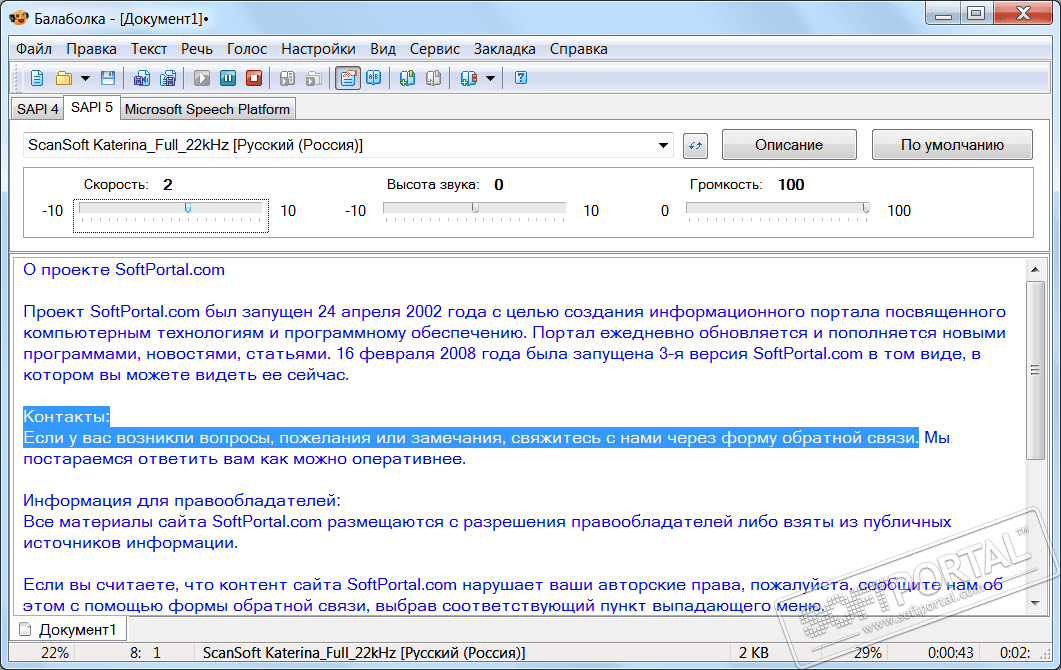
Task: Click the '29%' progress in status bar
Action: point(867,652)
